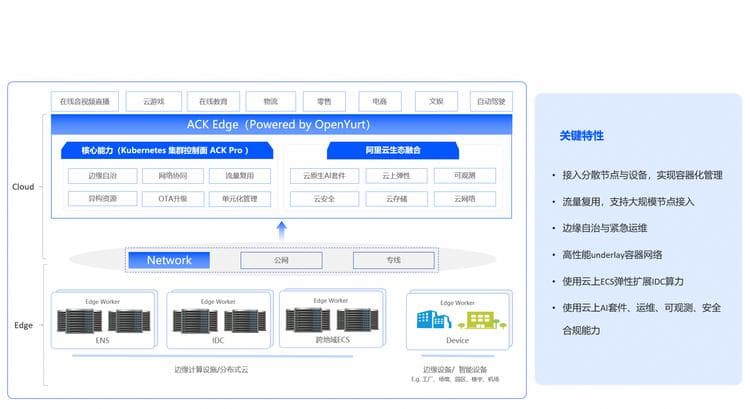Click the right server rack in 跨地域ECS box
The width and height of the screenshot is (750, 409).
coord(358,320)
